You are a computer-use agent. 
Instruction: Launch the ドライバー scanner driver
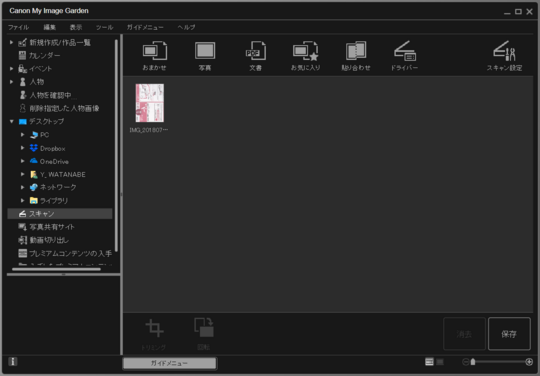(404, 55)
